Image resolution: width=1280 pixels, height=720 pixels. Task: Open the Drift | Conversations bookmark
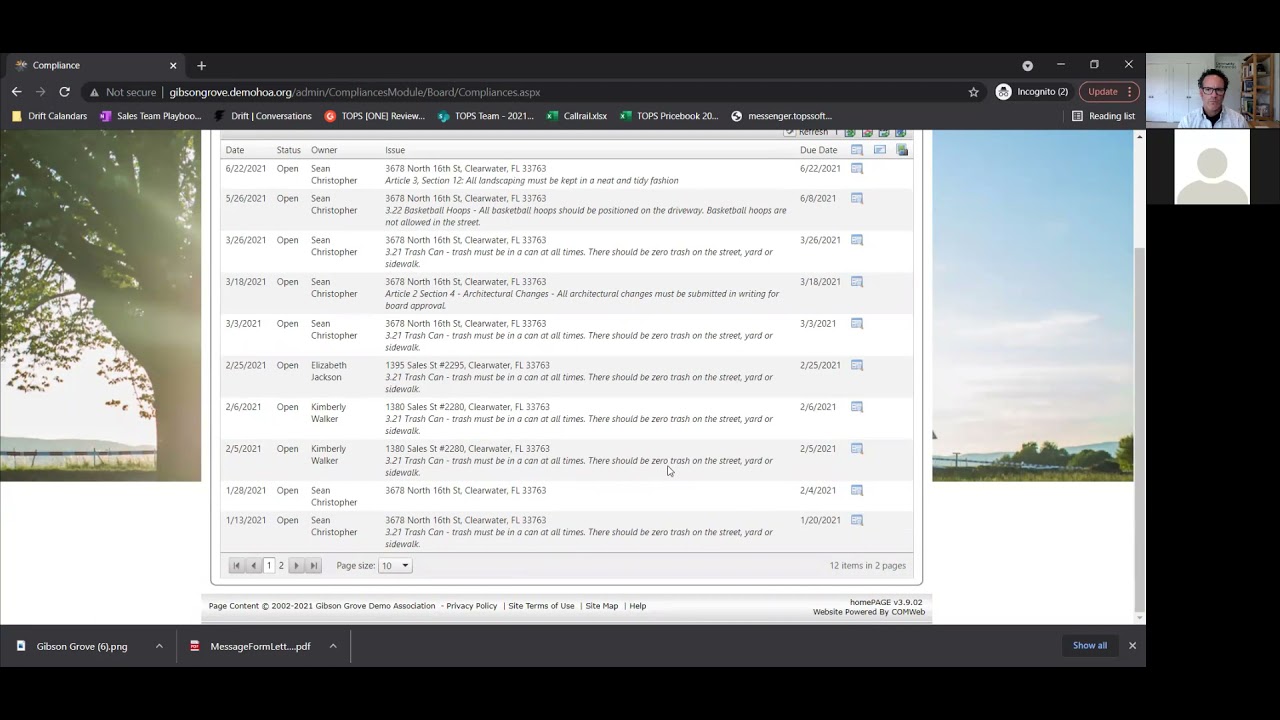(262, 116)
